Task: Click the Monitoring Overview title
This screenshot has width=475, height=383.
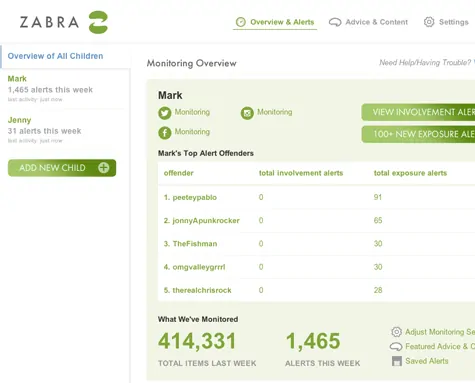Action: [x=192, y=63]
